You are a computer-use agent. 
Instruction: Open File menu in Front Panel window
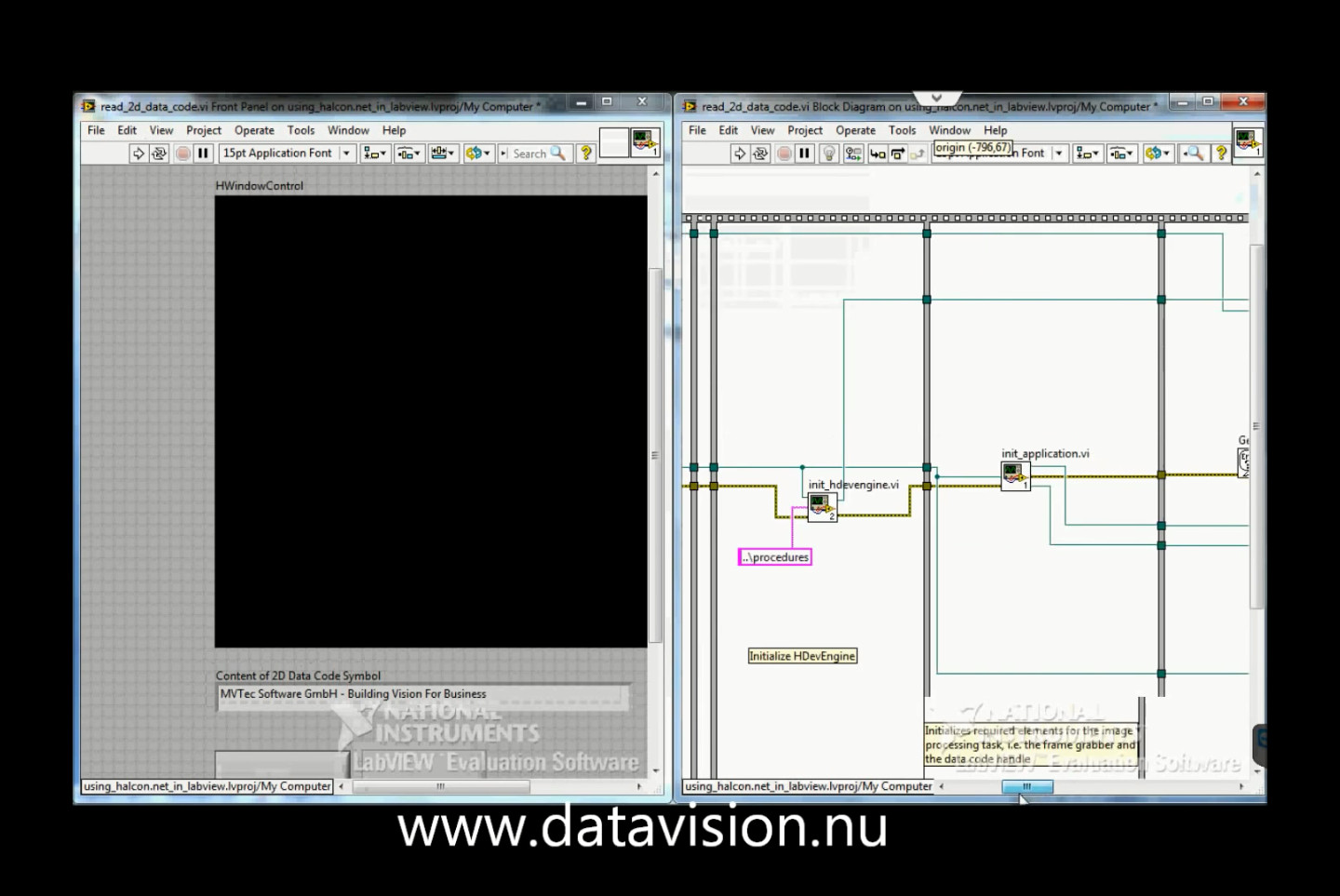click(96, 130)
